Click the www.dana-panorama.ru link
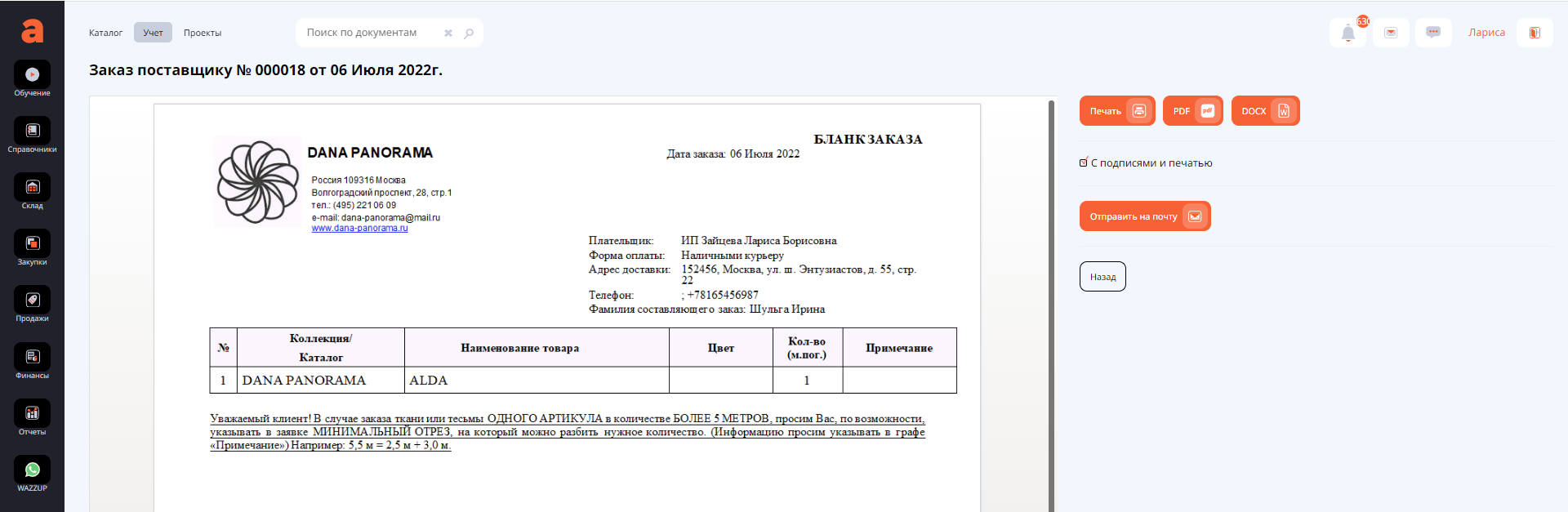1568x512 pixels. tap(359, 229)
